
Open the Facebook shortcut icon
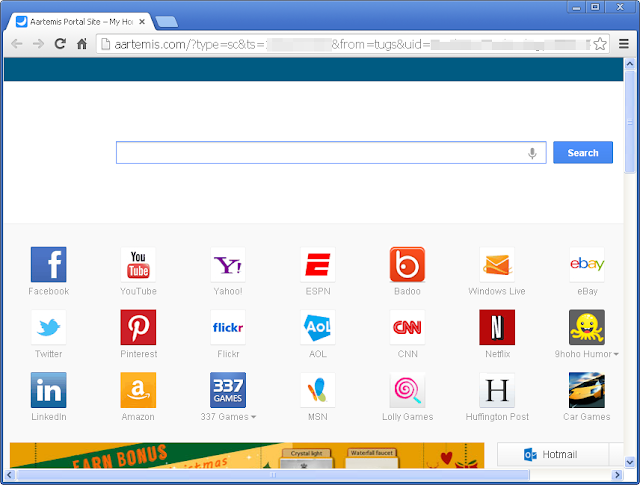pyautogui.click(x=49, y=264)
